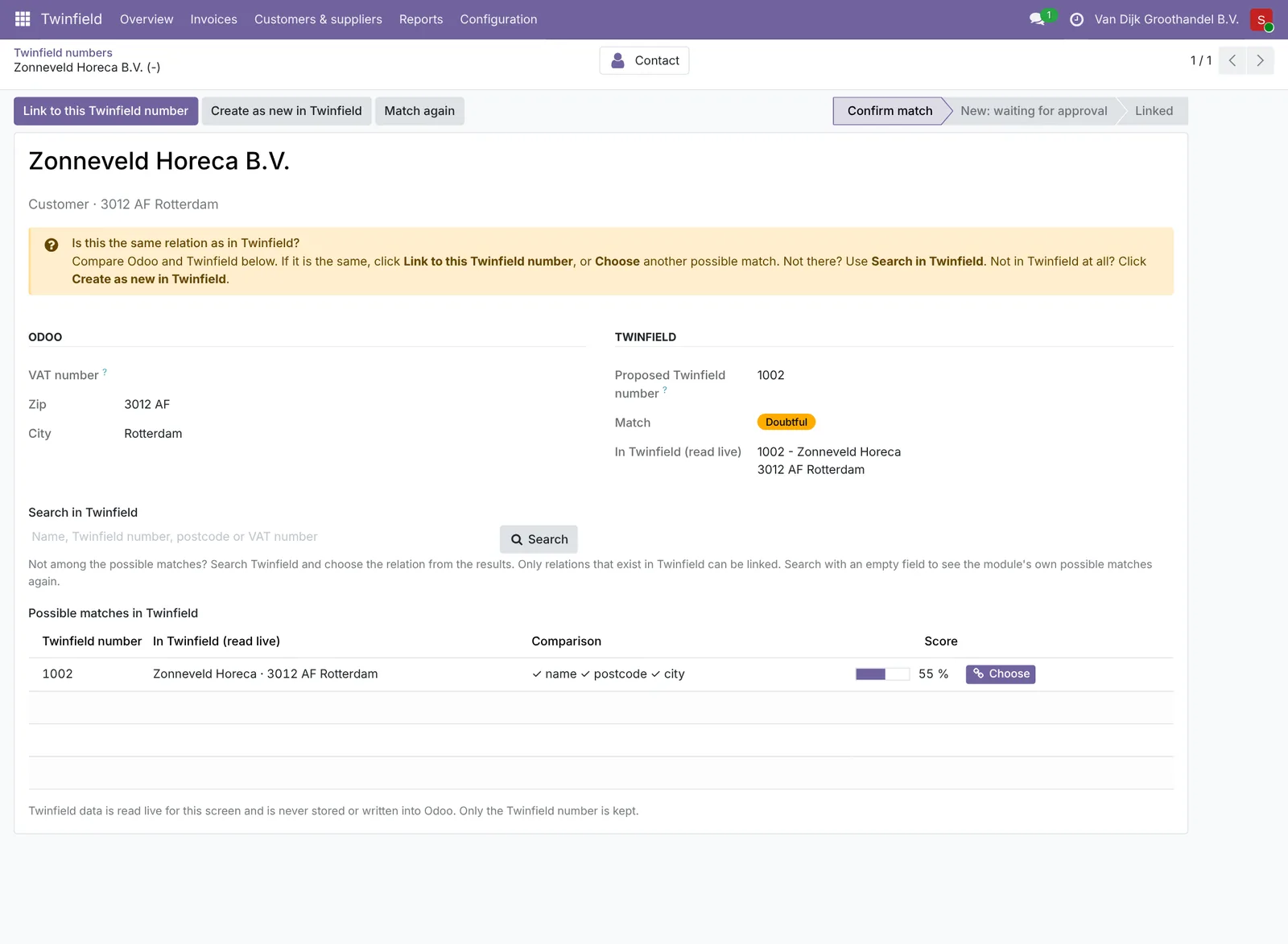Select the Linked status stage

pyautogui.click(x=1154, y=111)
